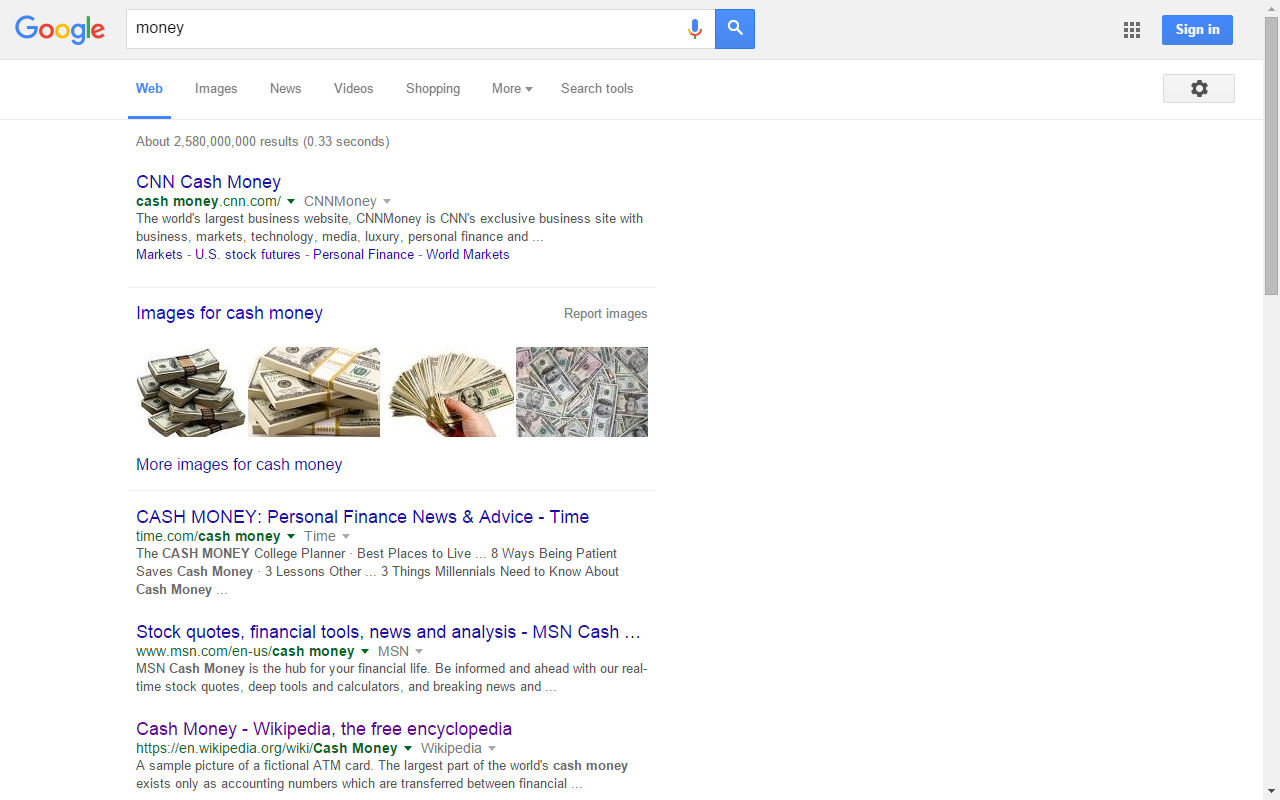Image resolution: width=1280 pixels, height=800 pixels.
Task: Open the settings gear menu
Action: tap(1199, 88)
